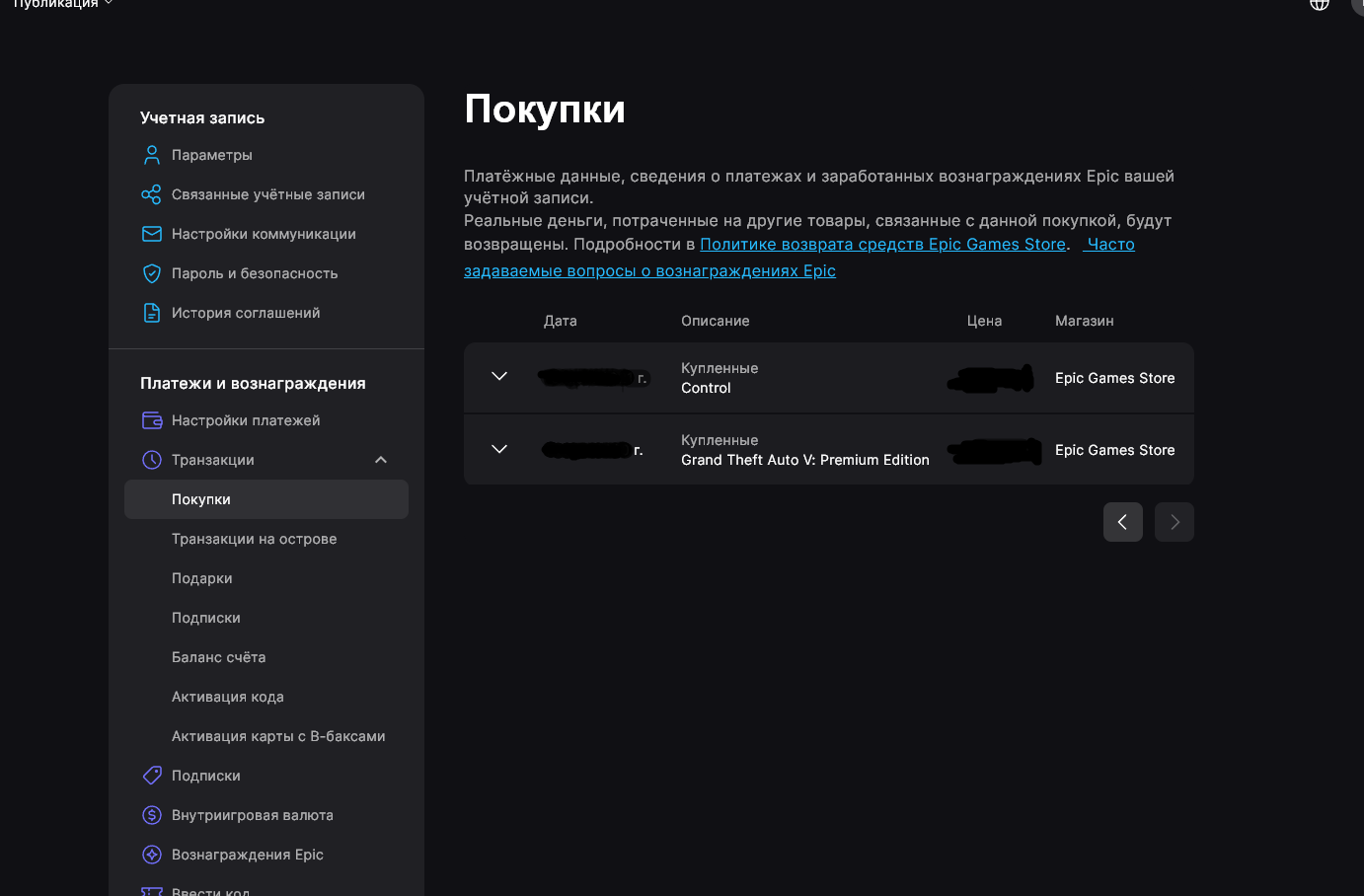Click the tag icon beside Подписки
This screenshot has height=896, width=1364.
pyautogui.click(x=151, y=776)
